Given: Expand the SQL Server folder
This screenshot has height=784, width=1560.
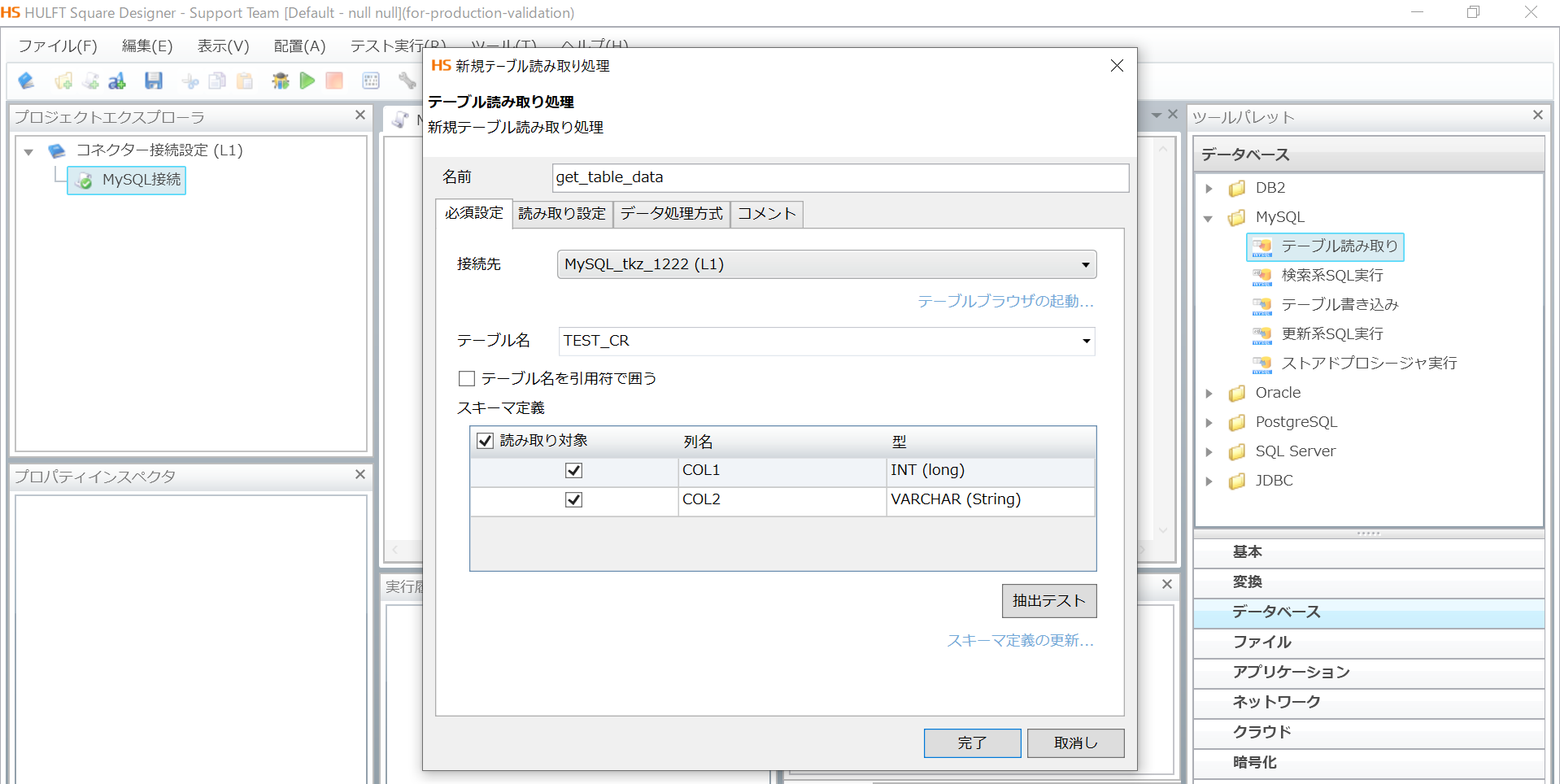Looking at the screenshot, I should [1209, 452].
